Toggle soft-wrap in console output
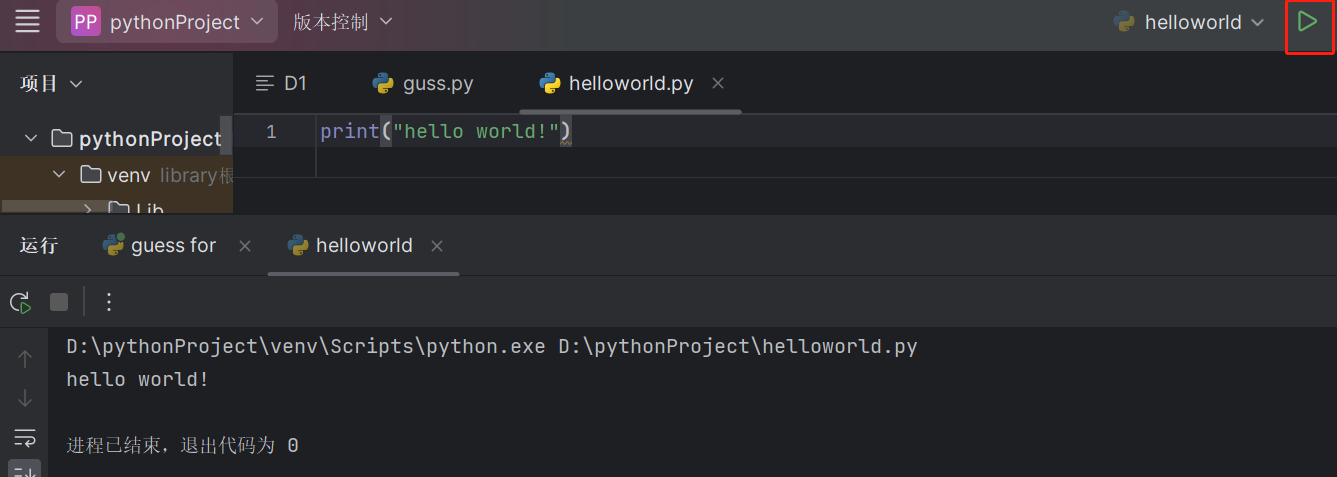The image size is (1337, 477). (x=25, y=437)
